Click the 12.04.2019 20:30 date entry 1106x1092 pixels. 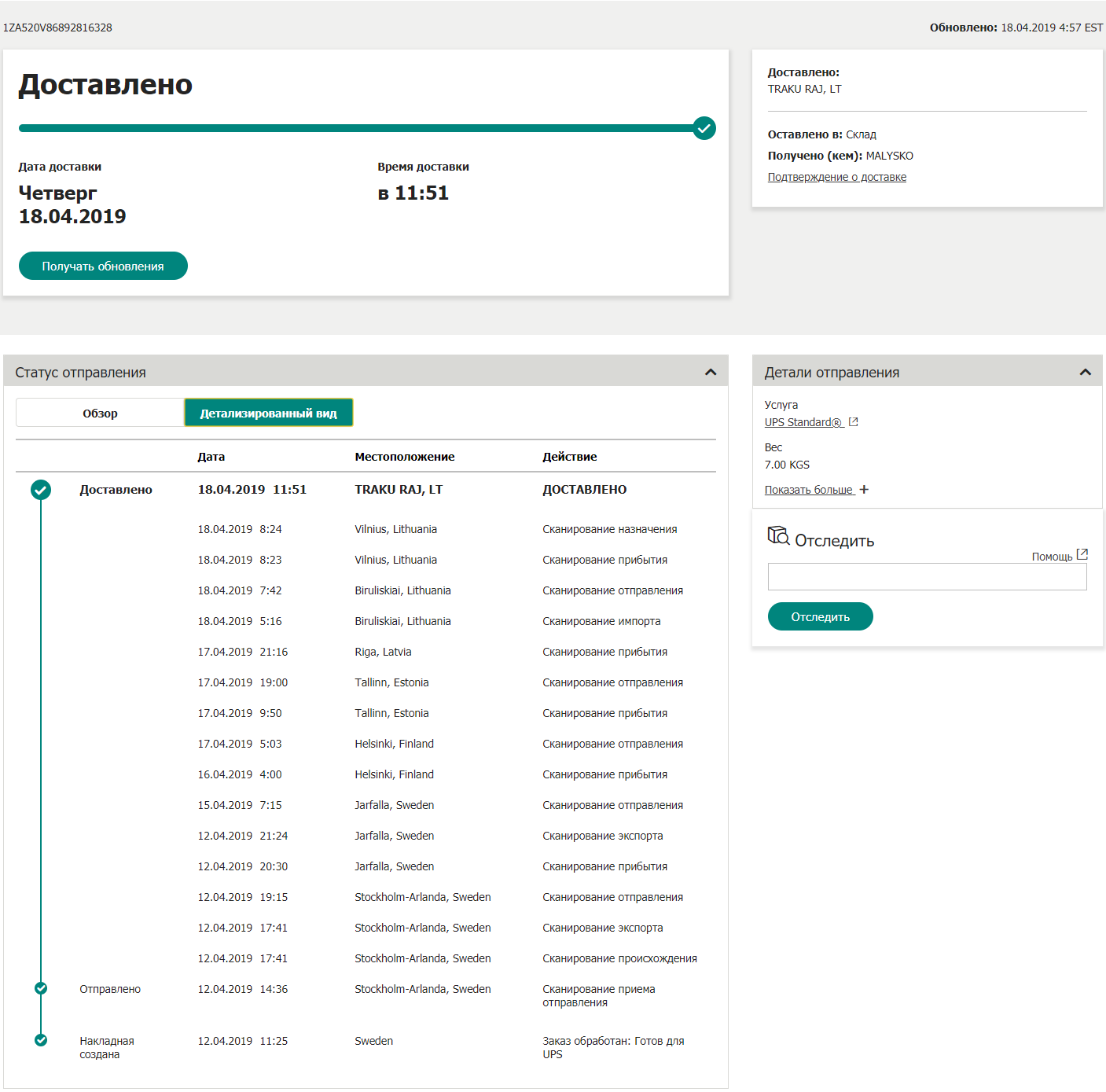click(x=243, y=866)
